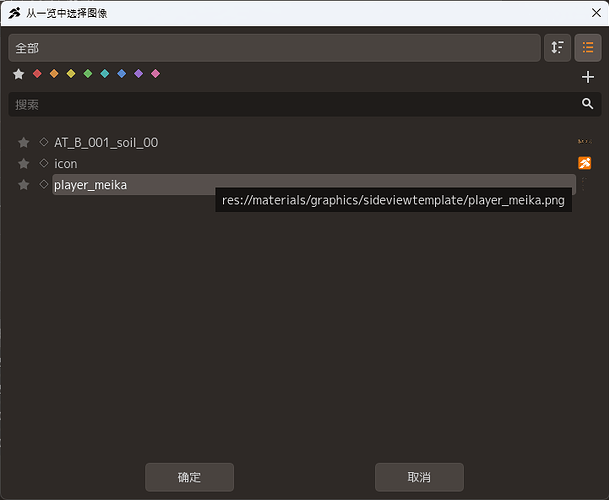Set tag diamond for icon row
This screenshot has height=500, width=609.
pyautogui.click(x=44, y=163)
